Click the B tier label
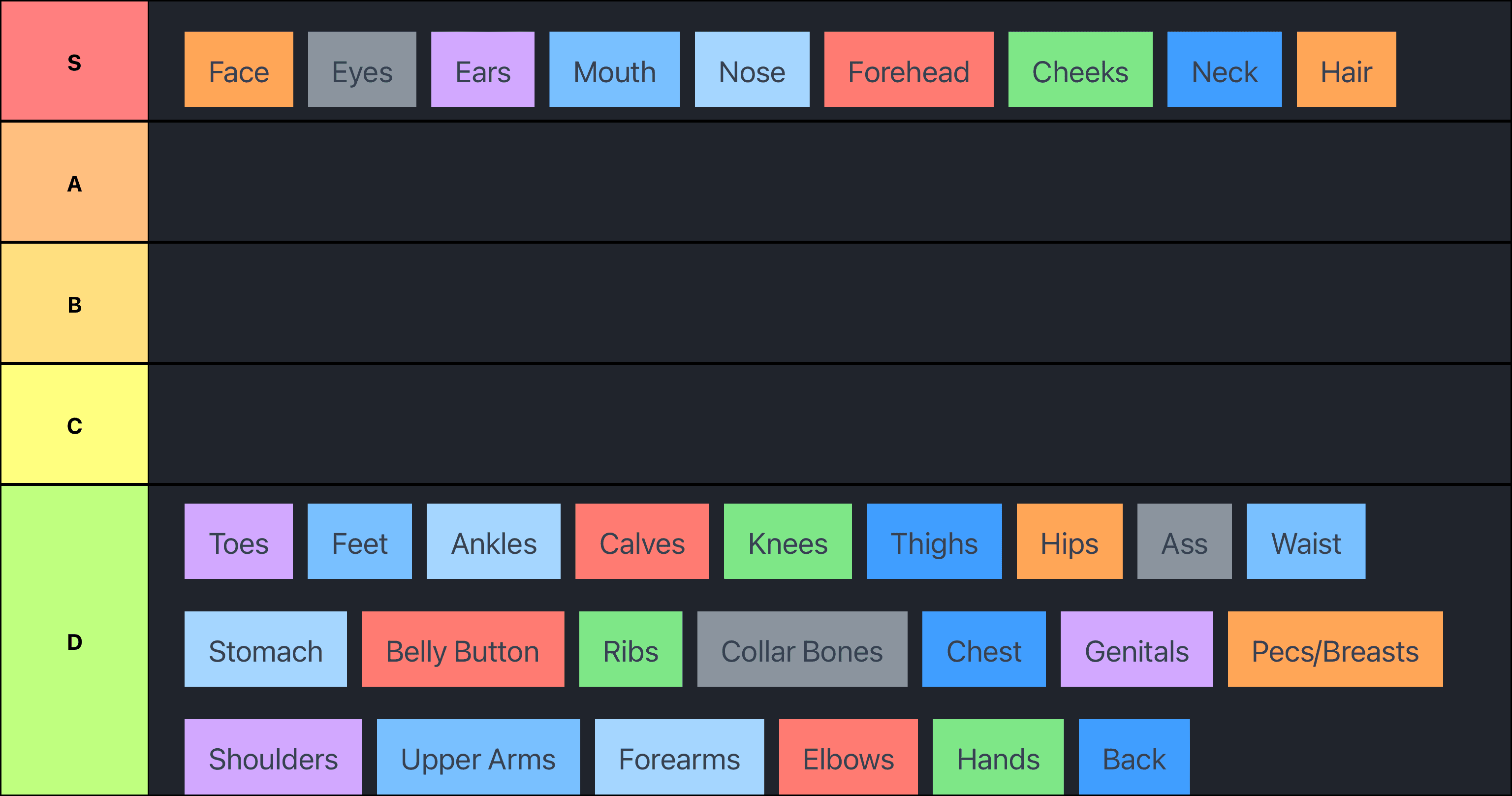This screenshot has height=796, width=1512. [74, 304]
